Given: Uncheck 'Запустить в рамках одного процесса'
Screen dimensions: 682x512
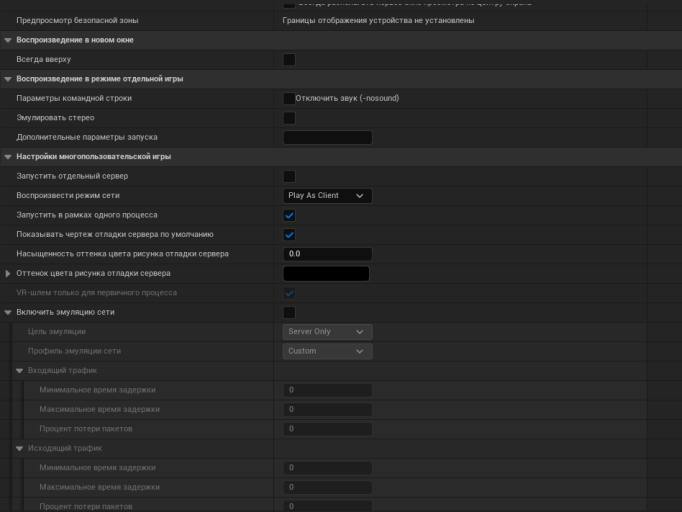Looking at the screenshot, I should tap(289, 215).
